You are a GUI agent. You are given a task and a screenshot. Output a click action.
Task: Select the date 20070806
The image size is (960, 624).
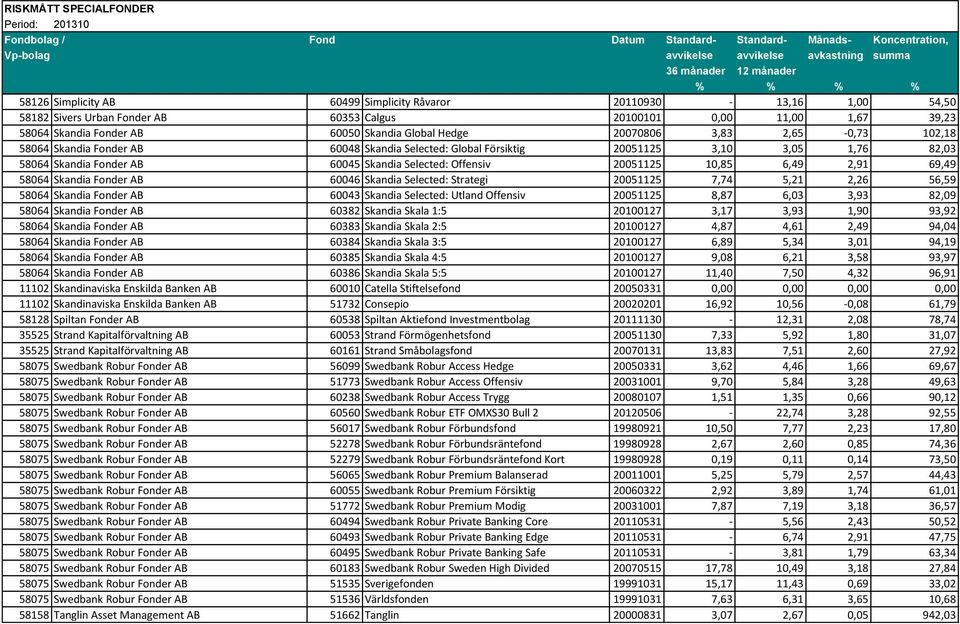(x=637, y=133)
